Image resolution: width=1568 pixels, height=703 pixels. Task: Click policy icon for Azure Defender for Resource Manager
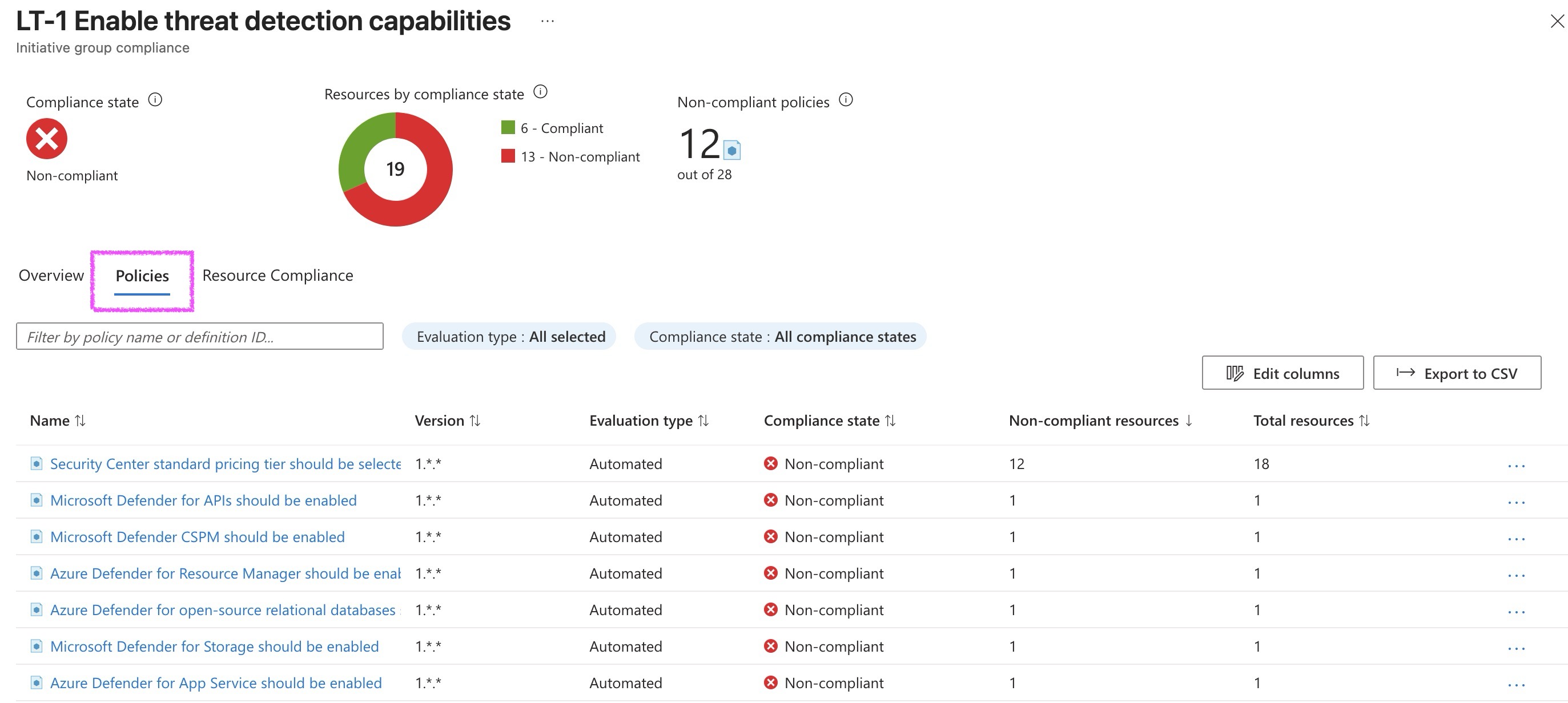tap(37, 573)
